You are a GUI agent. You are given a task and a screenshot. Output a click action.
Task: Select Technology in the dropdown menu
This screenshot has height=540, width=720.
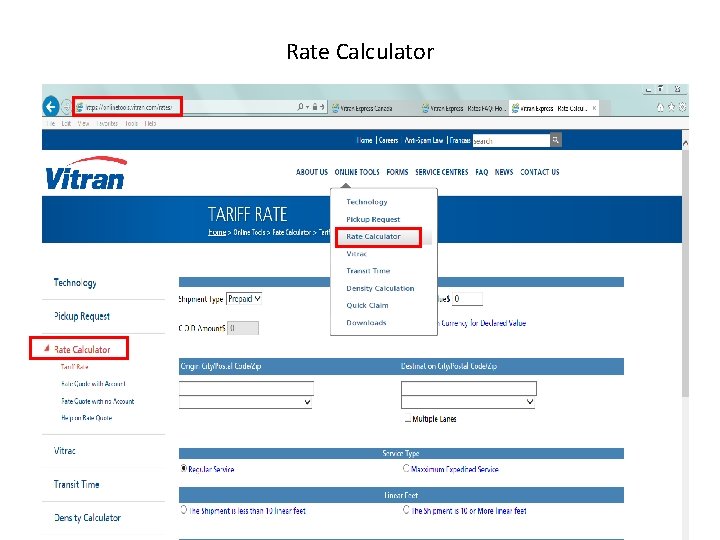tap(366, 202)
